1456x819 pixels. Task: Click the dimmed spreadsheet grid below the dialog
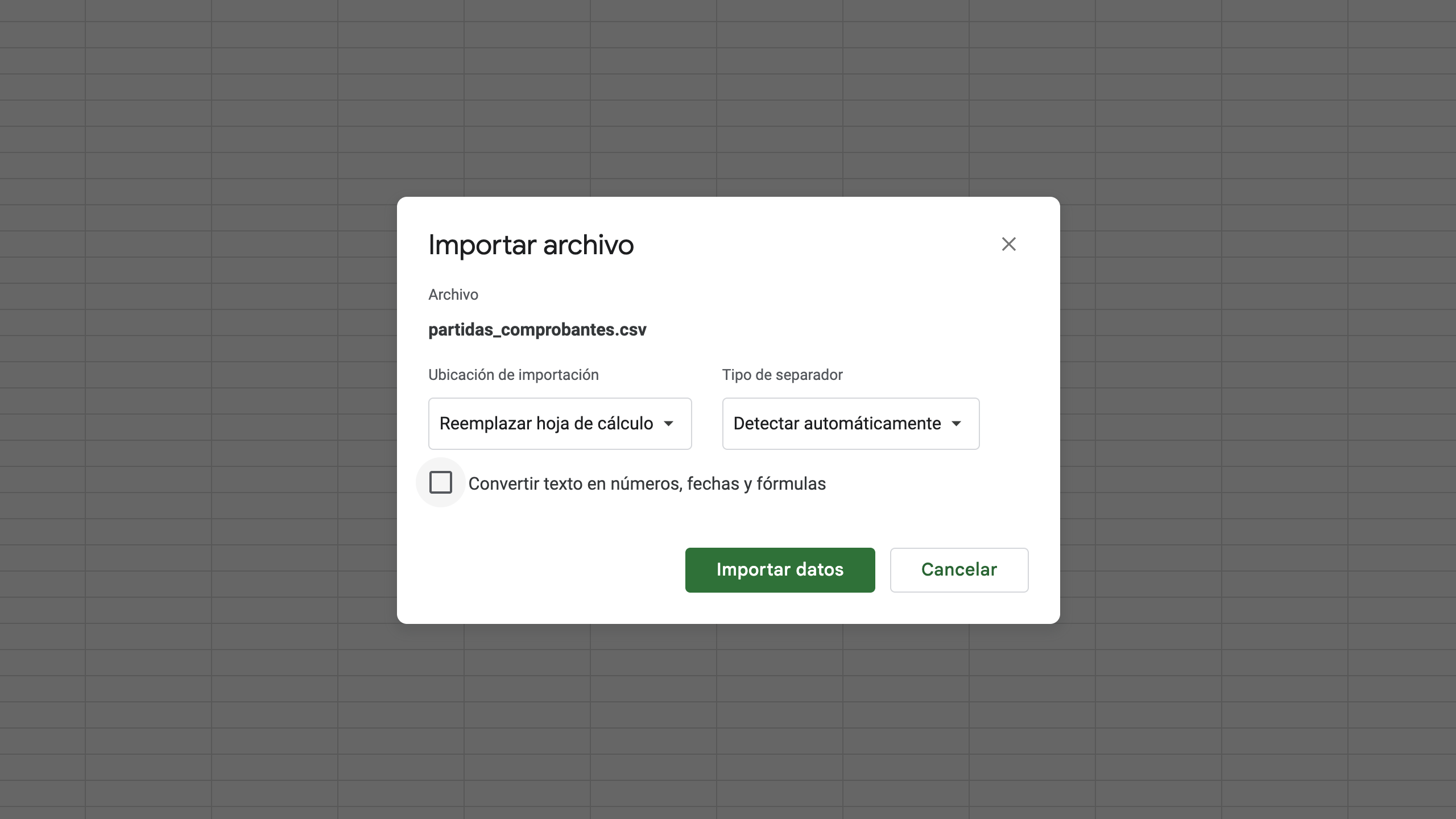[x=728, y=722]
